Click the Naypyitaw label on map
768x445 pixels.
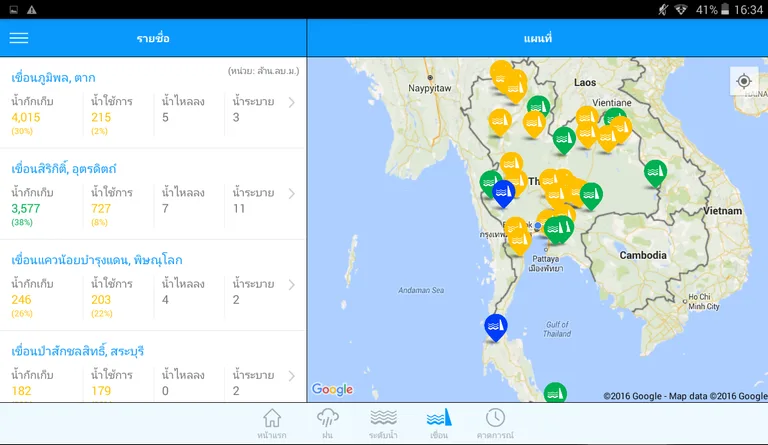pyautogui.click(x=430, y=88)
